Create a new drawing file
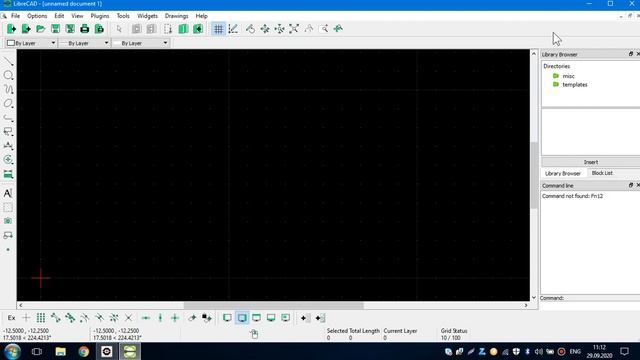This screenshot has height=360, width=640. 11,29
